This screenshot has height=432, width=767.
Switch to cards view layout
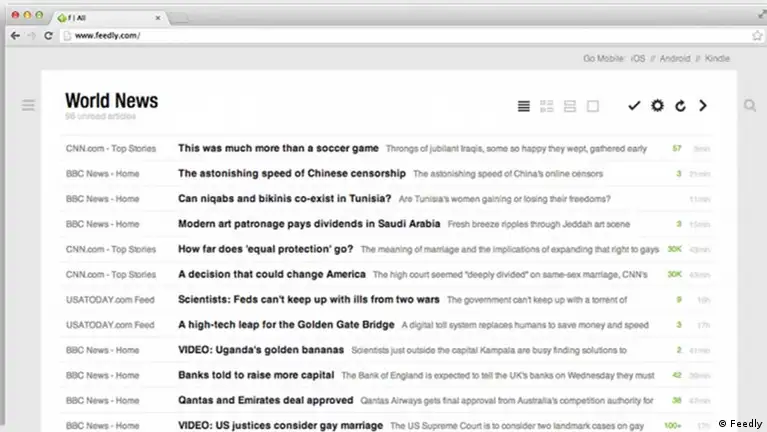(x=570, y=106)
